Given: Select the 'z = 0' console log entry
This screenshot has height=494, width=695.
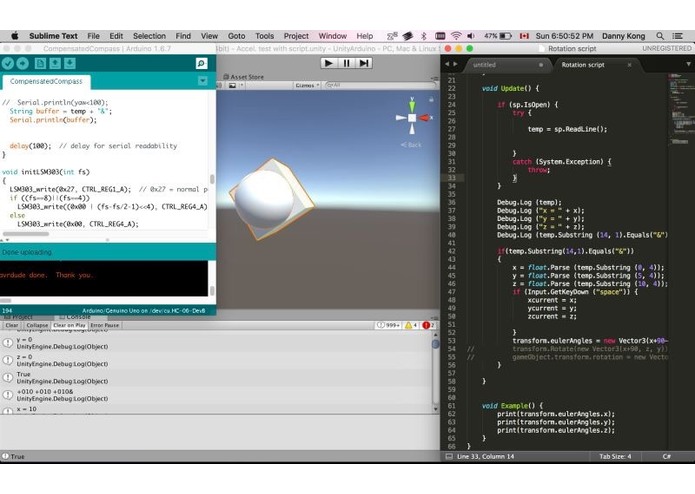Looking at the screenshot, I should [x=215, y=360].
